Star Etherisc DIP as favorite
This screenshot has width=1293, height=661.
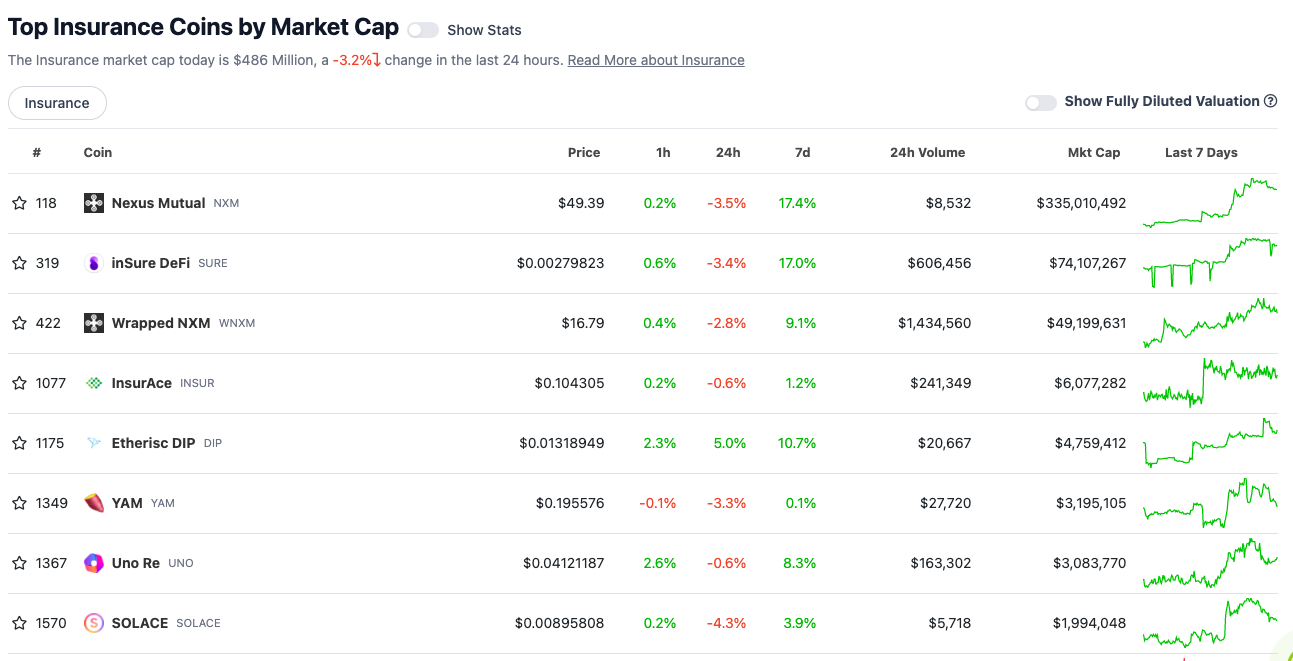point(19,443)
